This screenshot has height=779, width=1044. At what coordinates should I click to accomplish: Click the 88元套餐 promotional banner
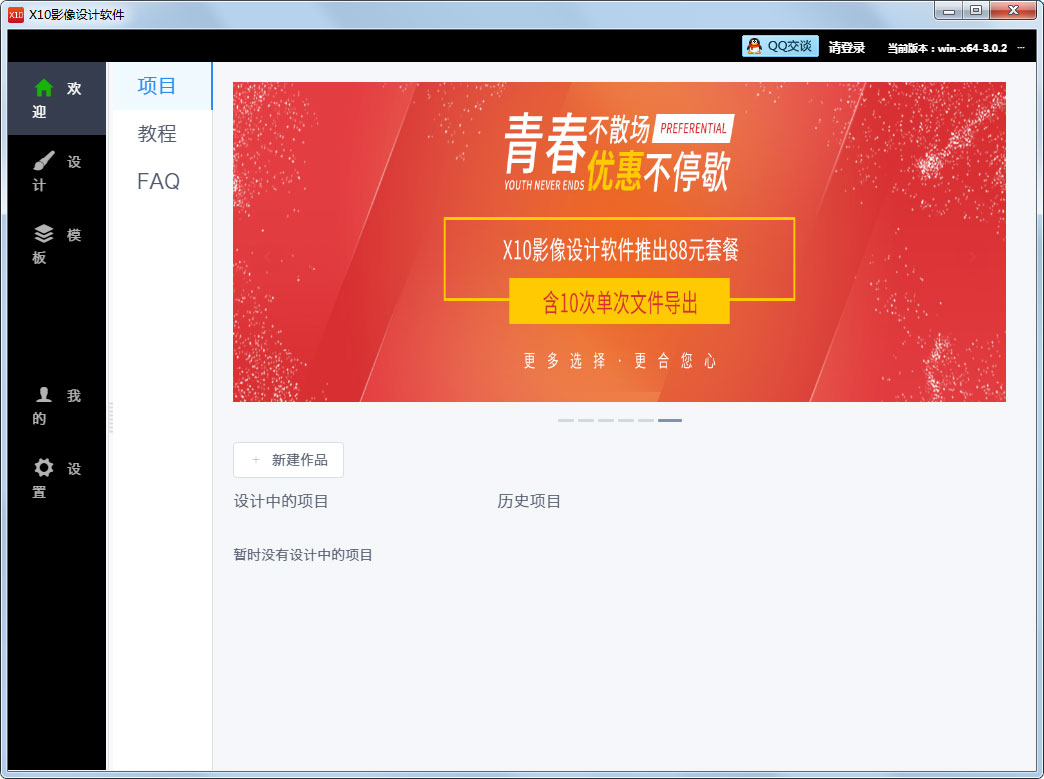[x=619, y=242]
